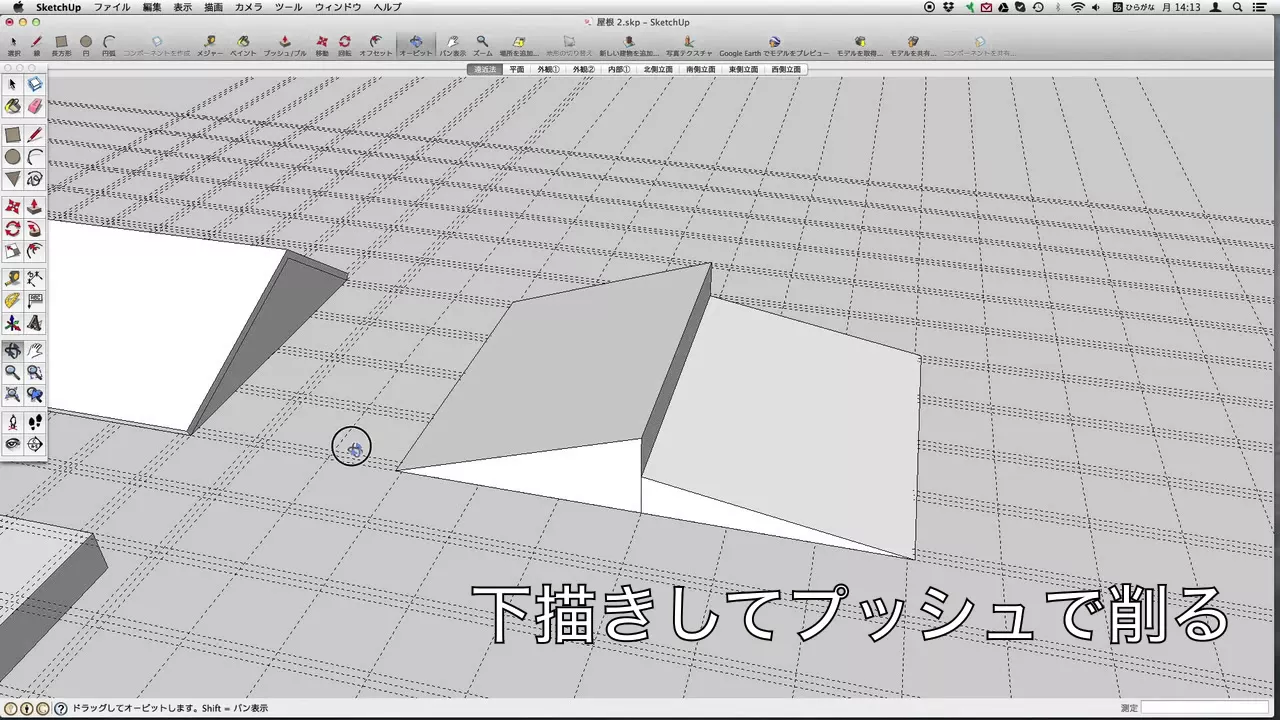
Task: Open the ツール menu
Action: [x=288, y=7]
